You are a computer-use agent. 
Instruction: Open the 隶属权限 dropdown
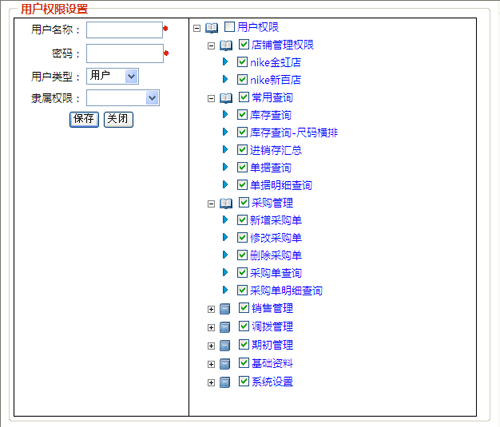(x=123, y=98)
